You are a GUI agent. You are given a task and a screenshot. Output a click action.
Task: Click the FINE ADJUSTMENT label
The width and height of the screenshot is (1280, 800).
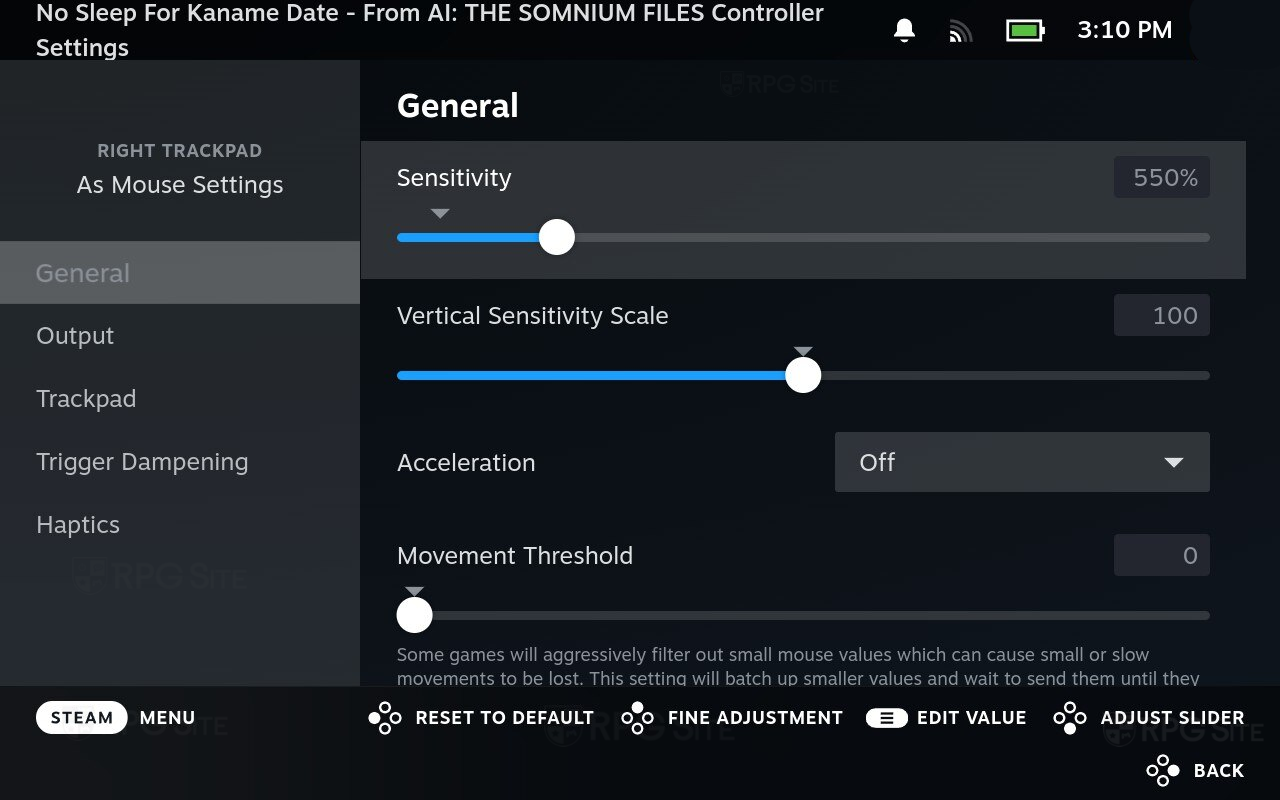pyautogui.click(x=755, y=718)
